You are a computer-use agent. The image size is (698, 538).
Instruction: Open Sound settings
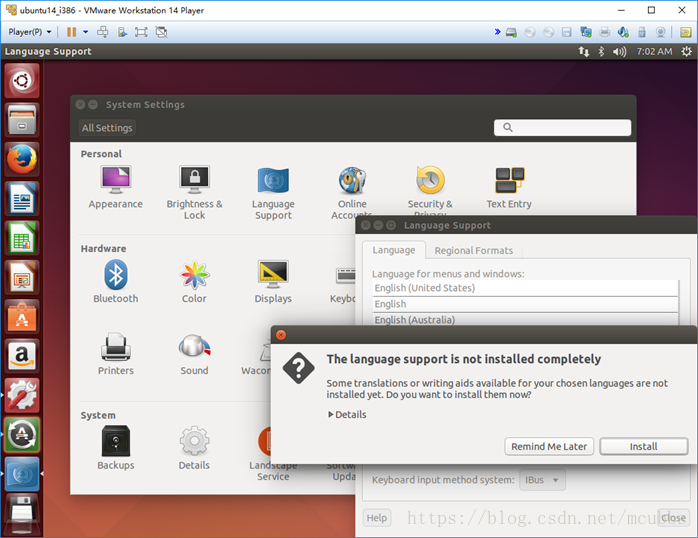tap(194, 354)
